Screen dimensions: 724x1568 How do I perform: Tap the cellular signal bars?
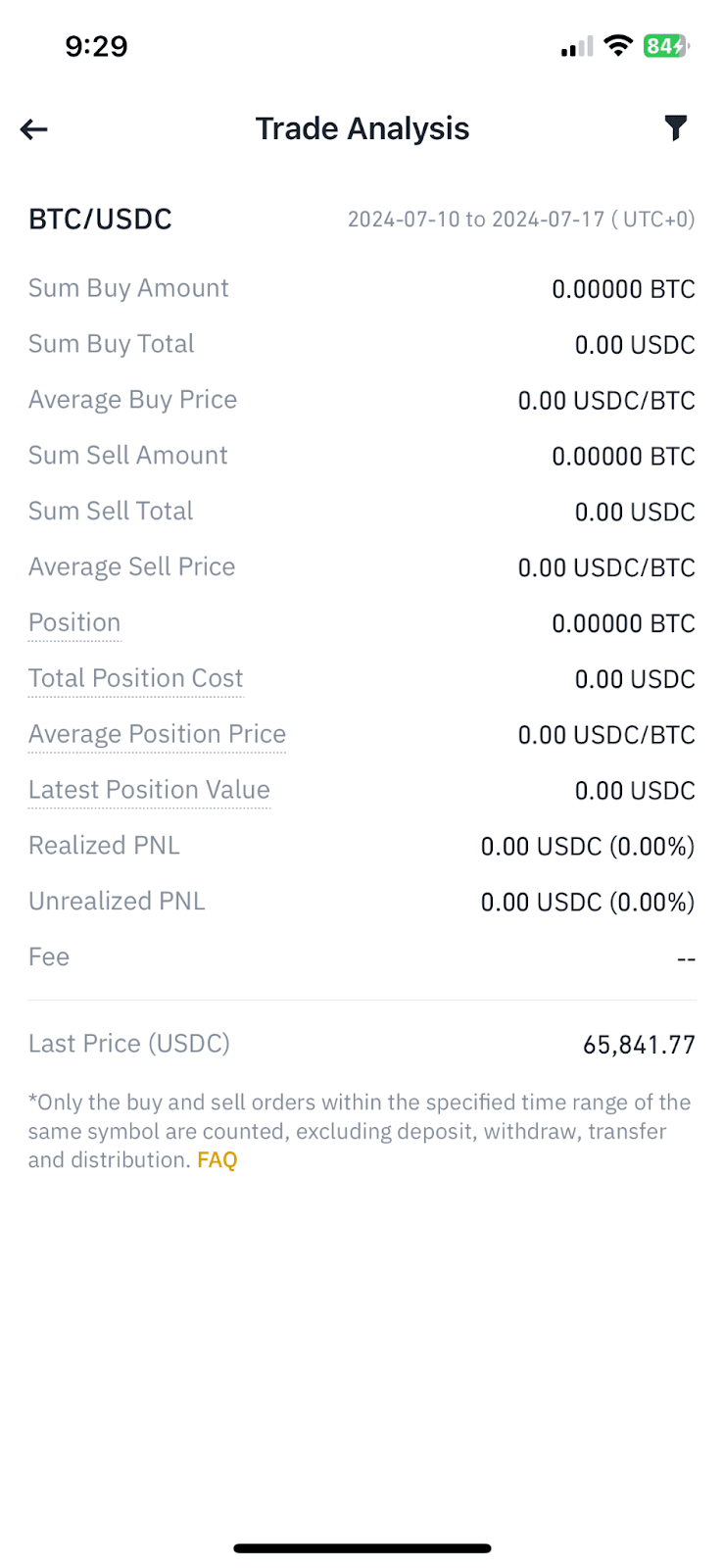(x=577, y=46)
